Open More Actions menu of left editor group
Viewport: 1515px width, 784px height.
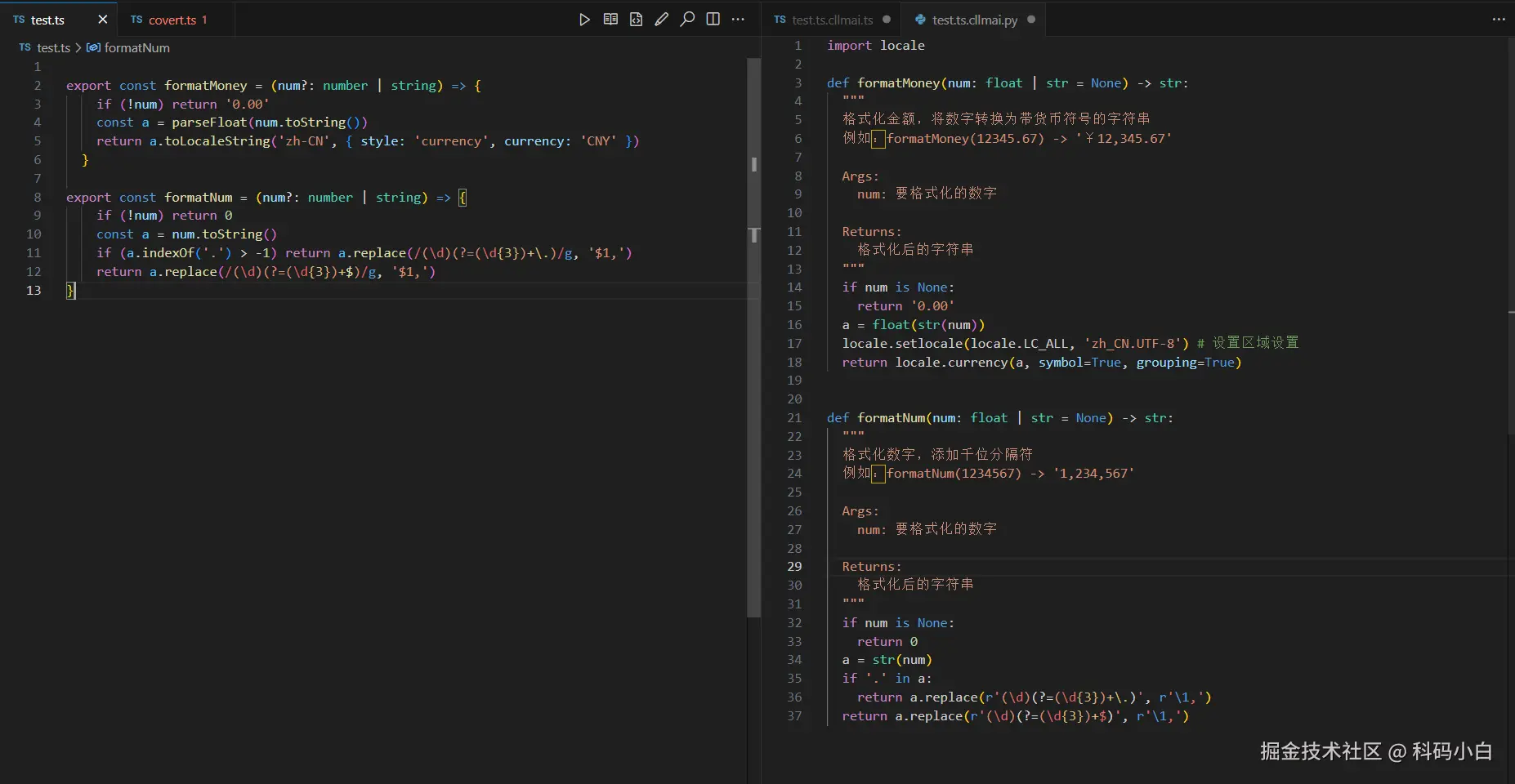click(739, 20)
